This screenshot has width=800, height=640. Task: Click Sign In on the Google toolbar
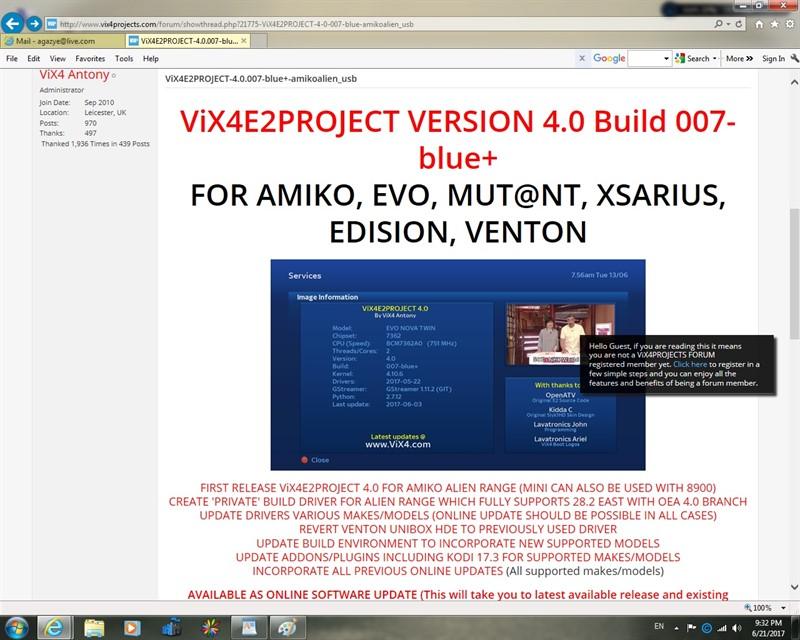pyautogui.click(x=773, y=59)
